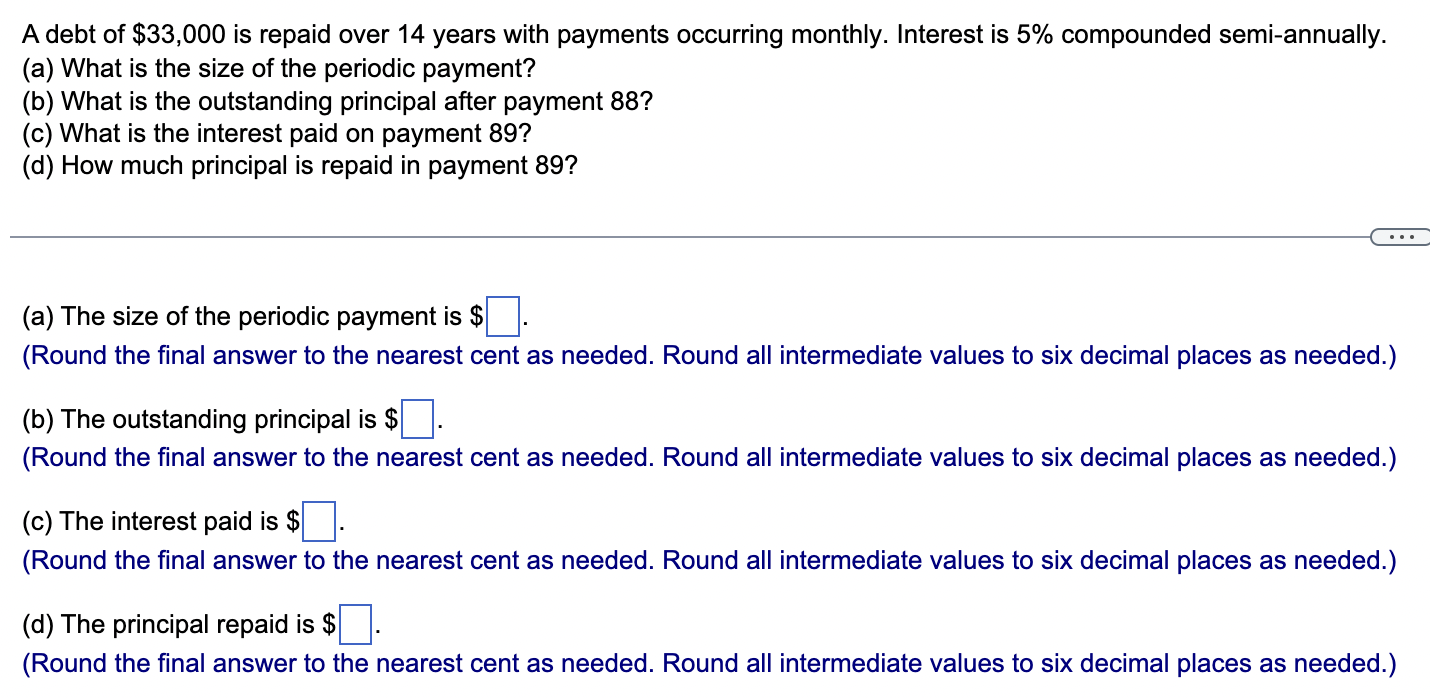This screenshot has height=698, width=1430.
Task: Click the dollar sign beside the last answer box
Action: tap(331, 624)
